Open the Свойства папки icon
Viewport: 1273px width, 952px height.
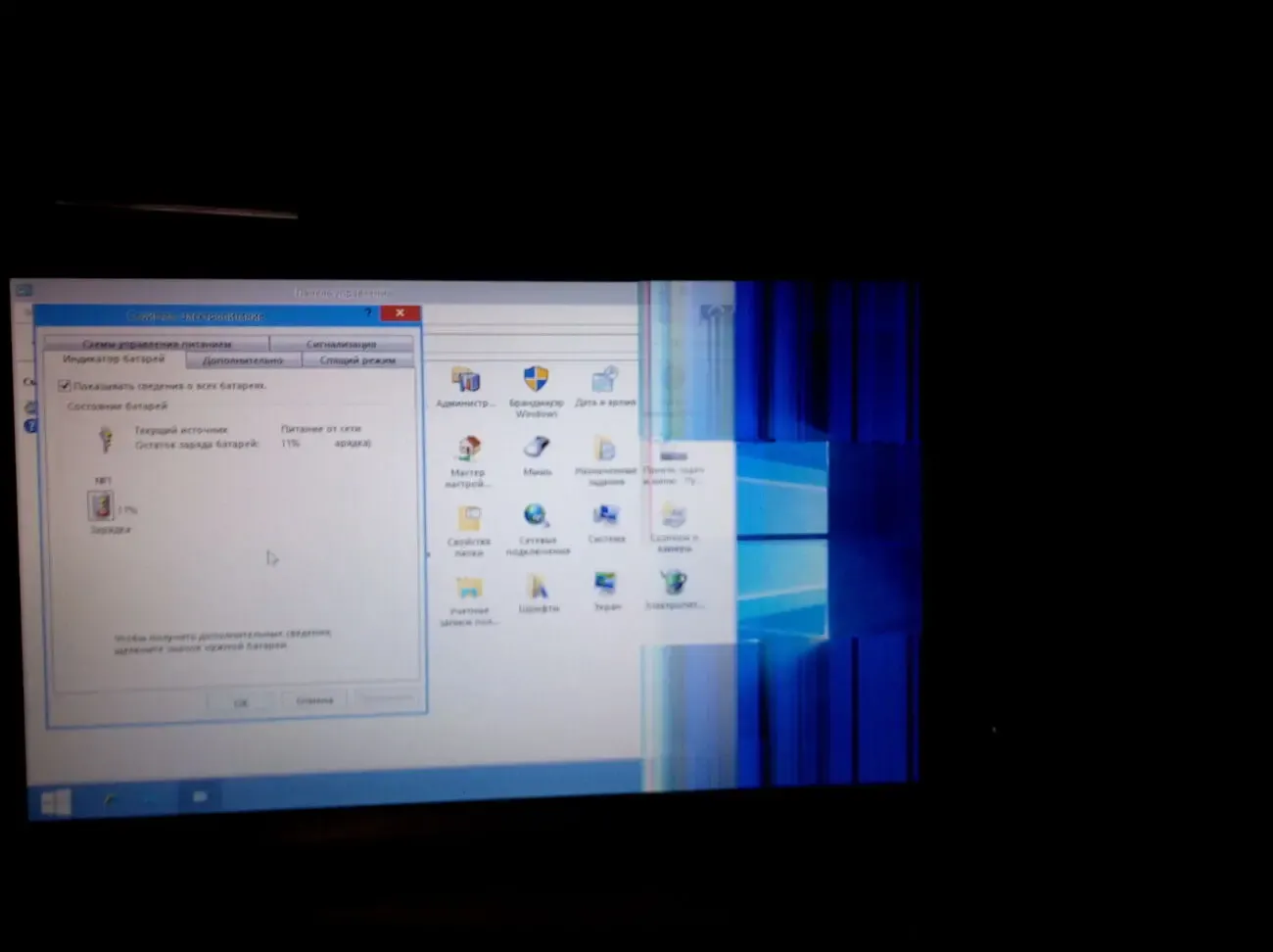(469, 519)
